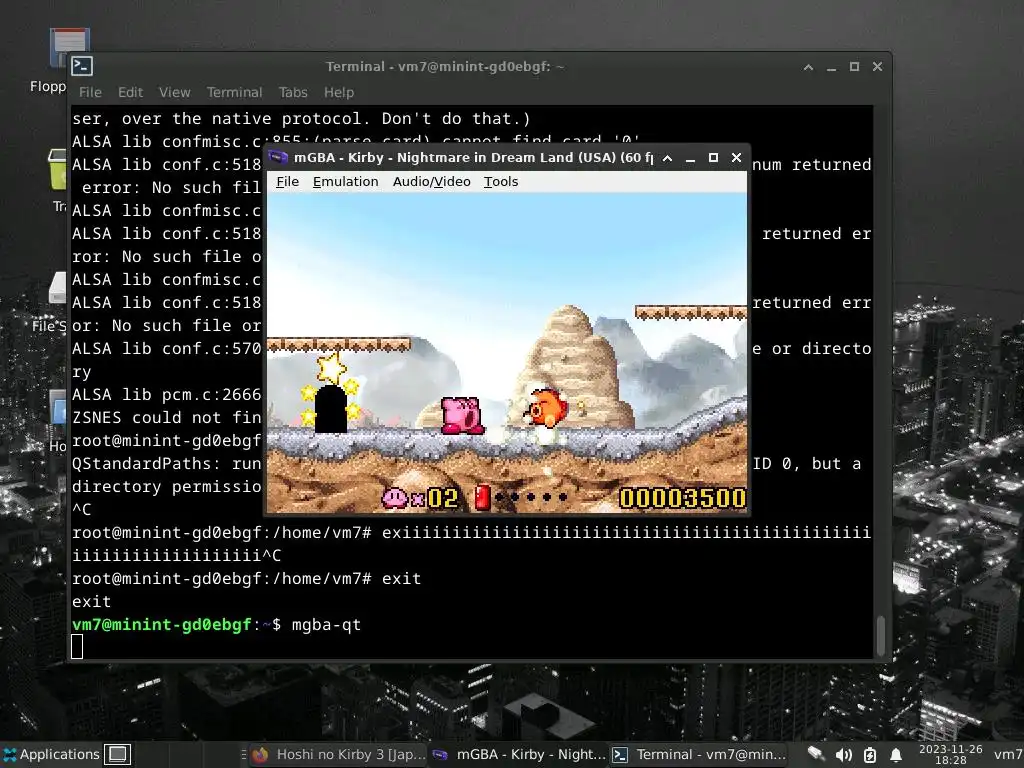
Task: Click the red health bar in game HUD
Action: pyautogui.click(x=483, y=498)
